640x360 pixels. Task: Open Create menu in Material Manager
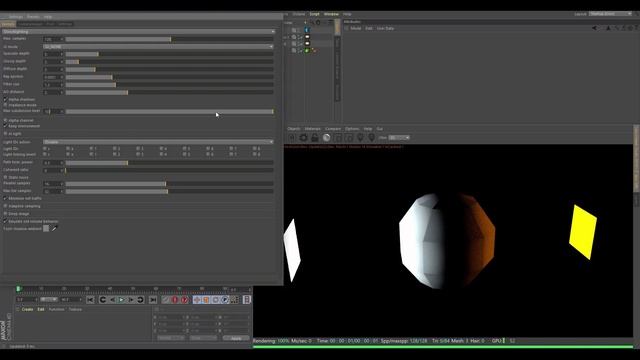tap(27, 309)
